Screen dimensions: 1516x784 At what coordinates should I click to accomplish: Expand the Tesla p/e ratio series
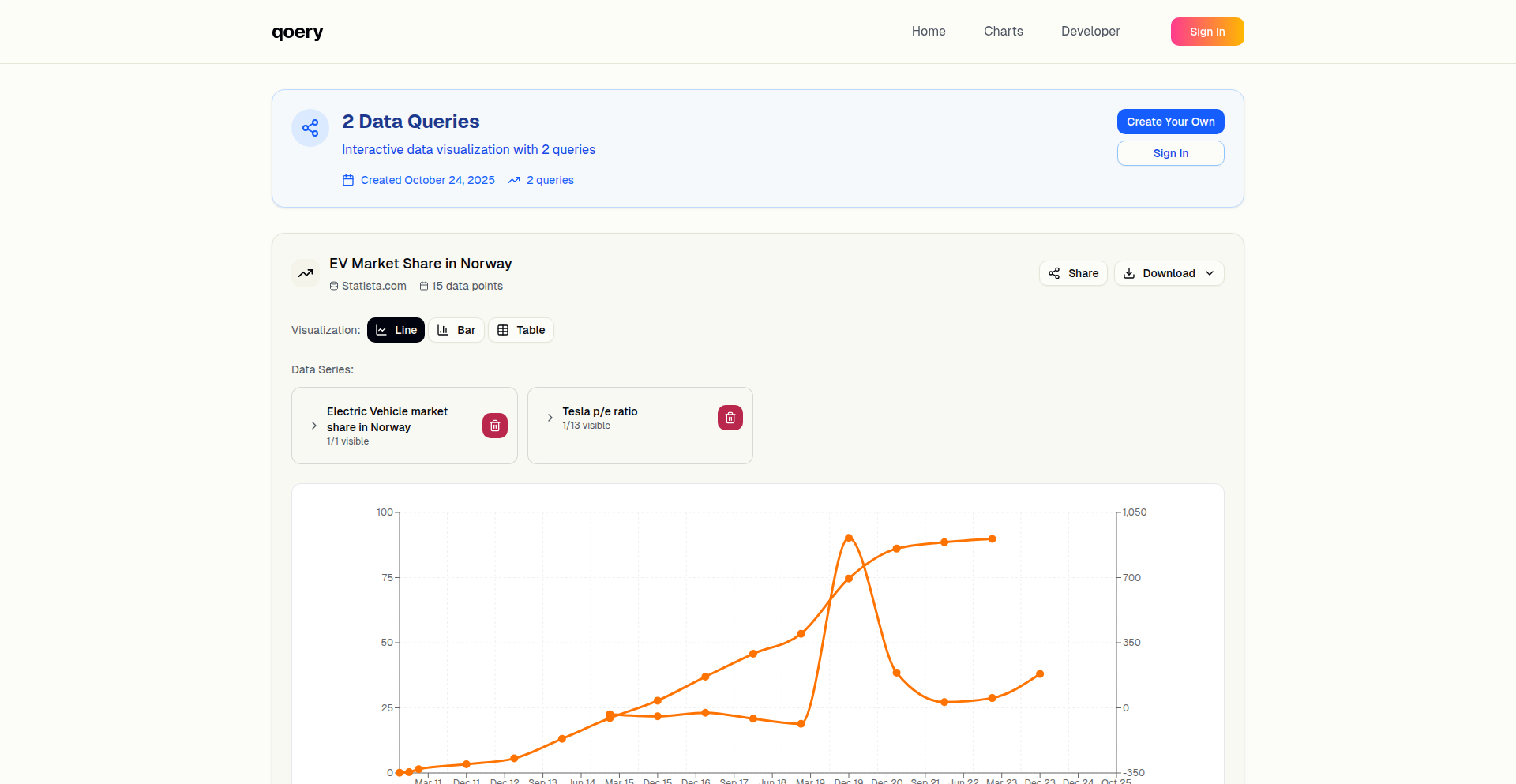point(550,418)
